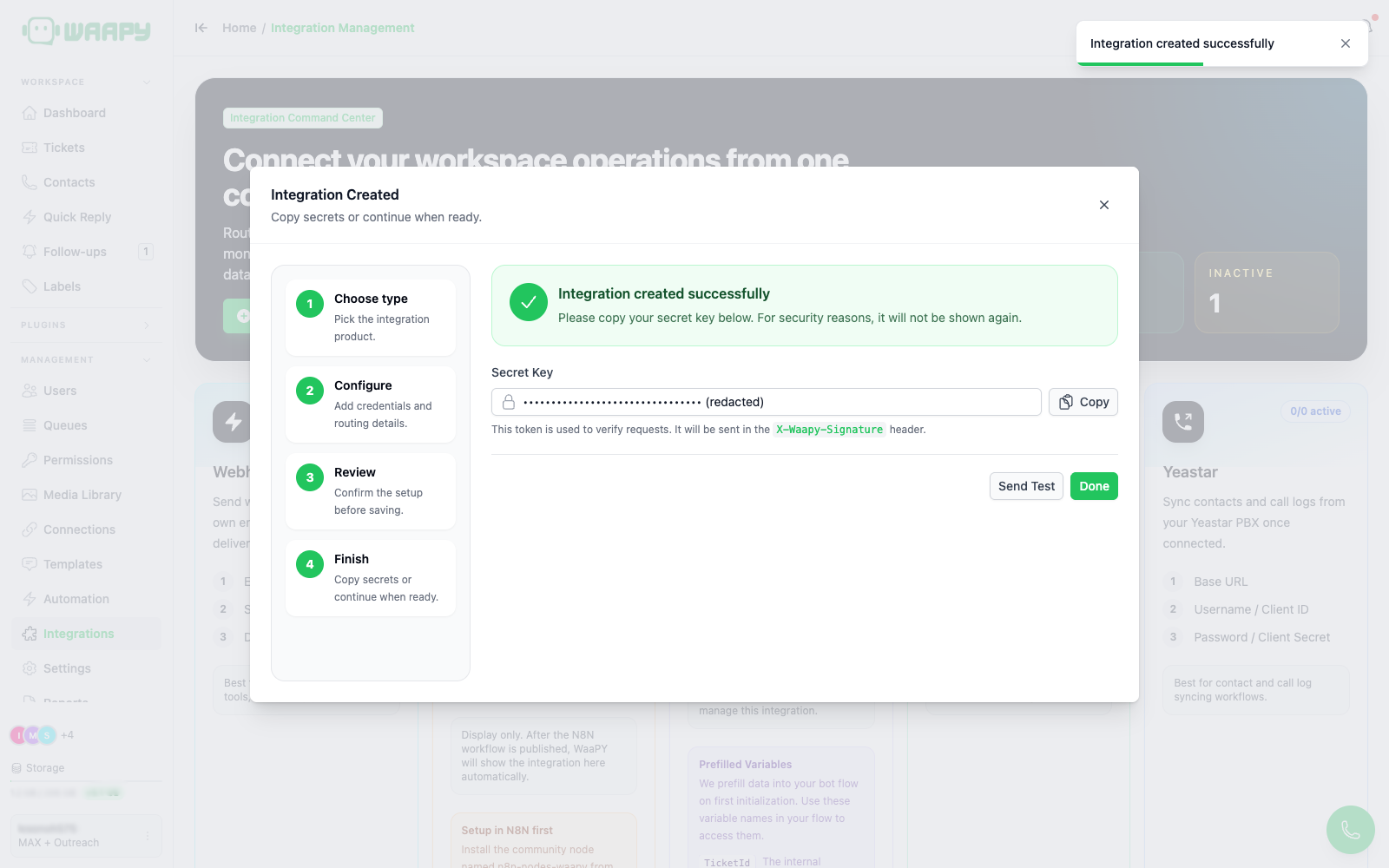The height and width of the screenshot is (868, 1389).
Task: Click the floating phone call button
Action: tap(1351, 830)
